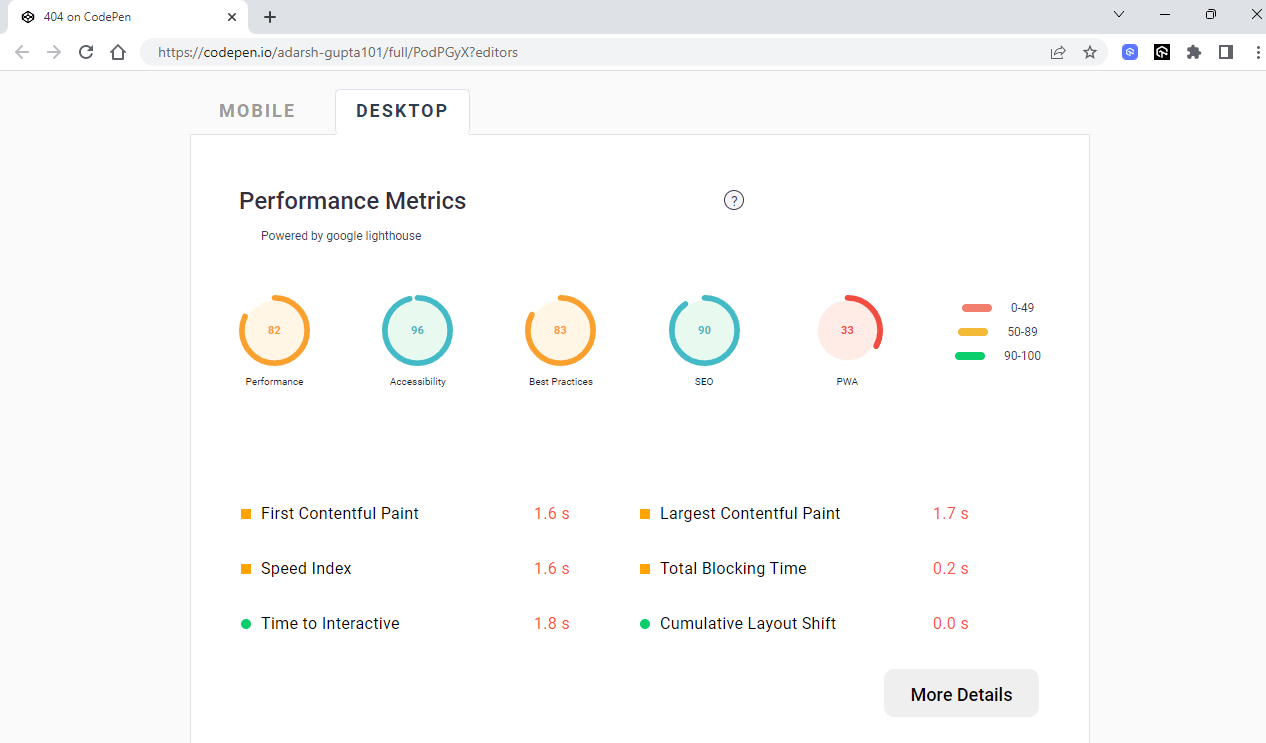This screenshot has height=743, width=1266.
Task: Click the Powered by google lighthouse link
Action: 341,235
